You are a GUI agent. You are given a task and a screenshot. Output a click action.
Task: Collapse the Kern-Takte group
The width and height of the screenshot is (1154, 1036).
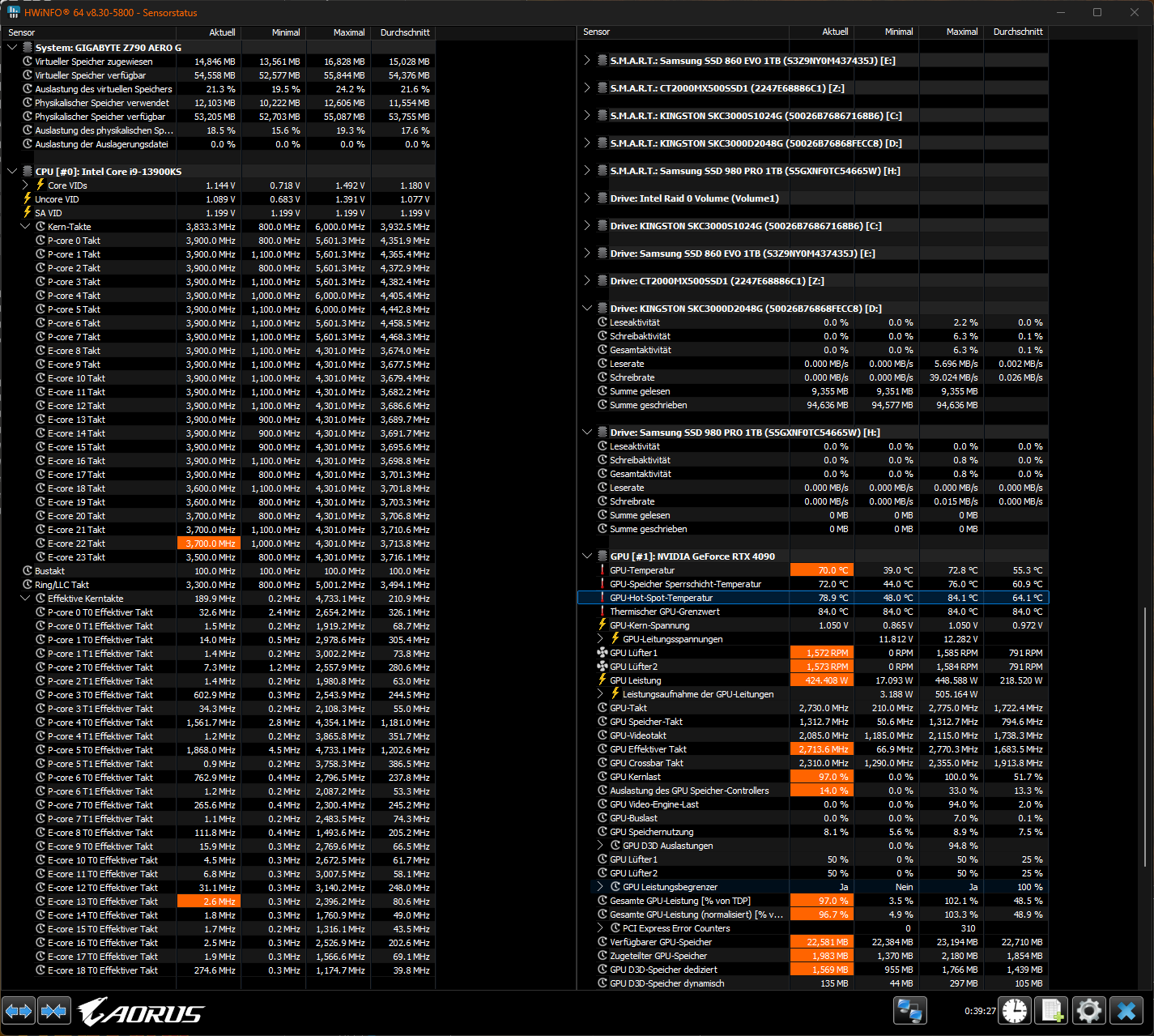tap(25, 227)
